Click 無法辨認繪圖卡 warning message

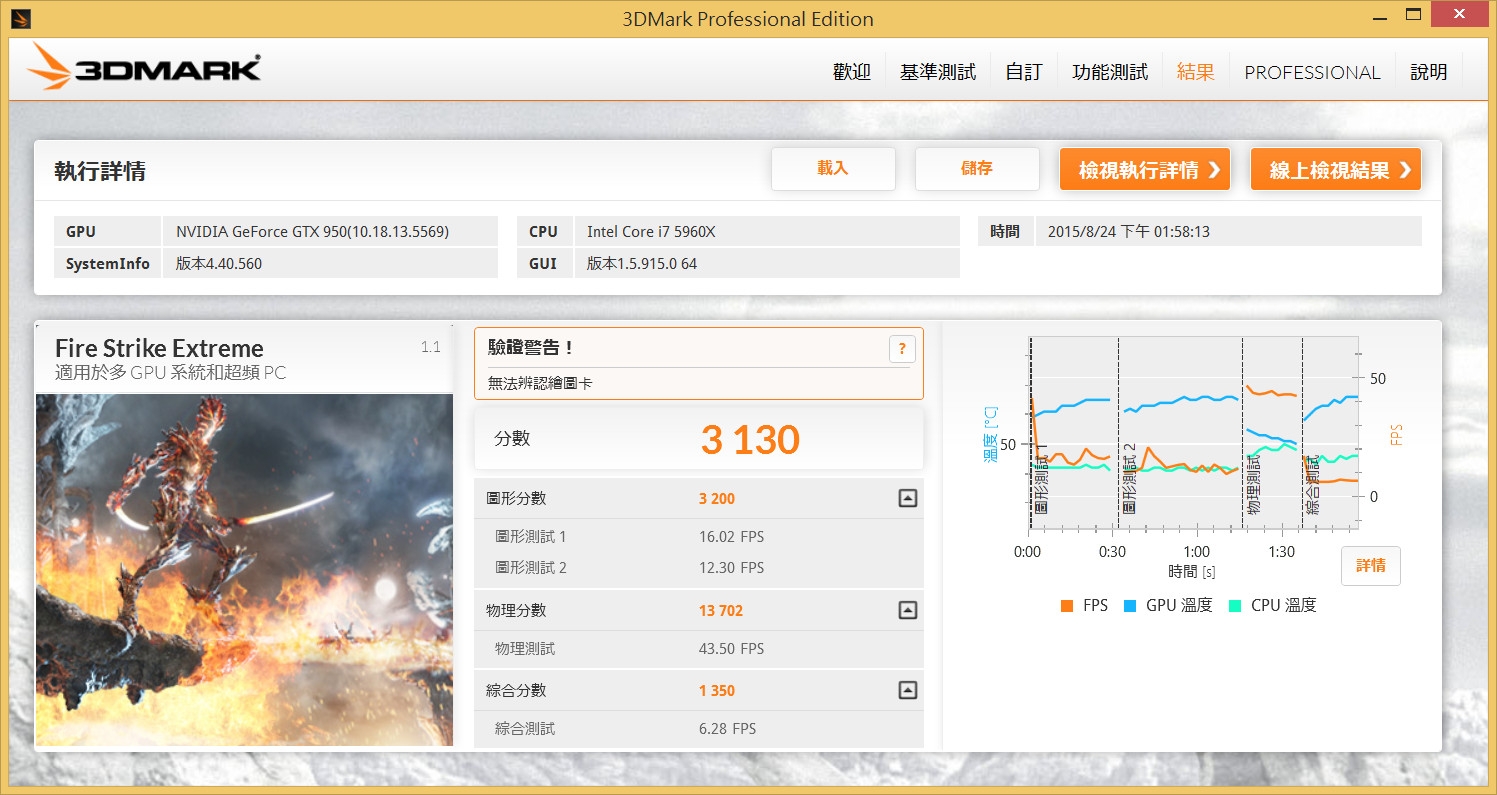pos(540,383)
